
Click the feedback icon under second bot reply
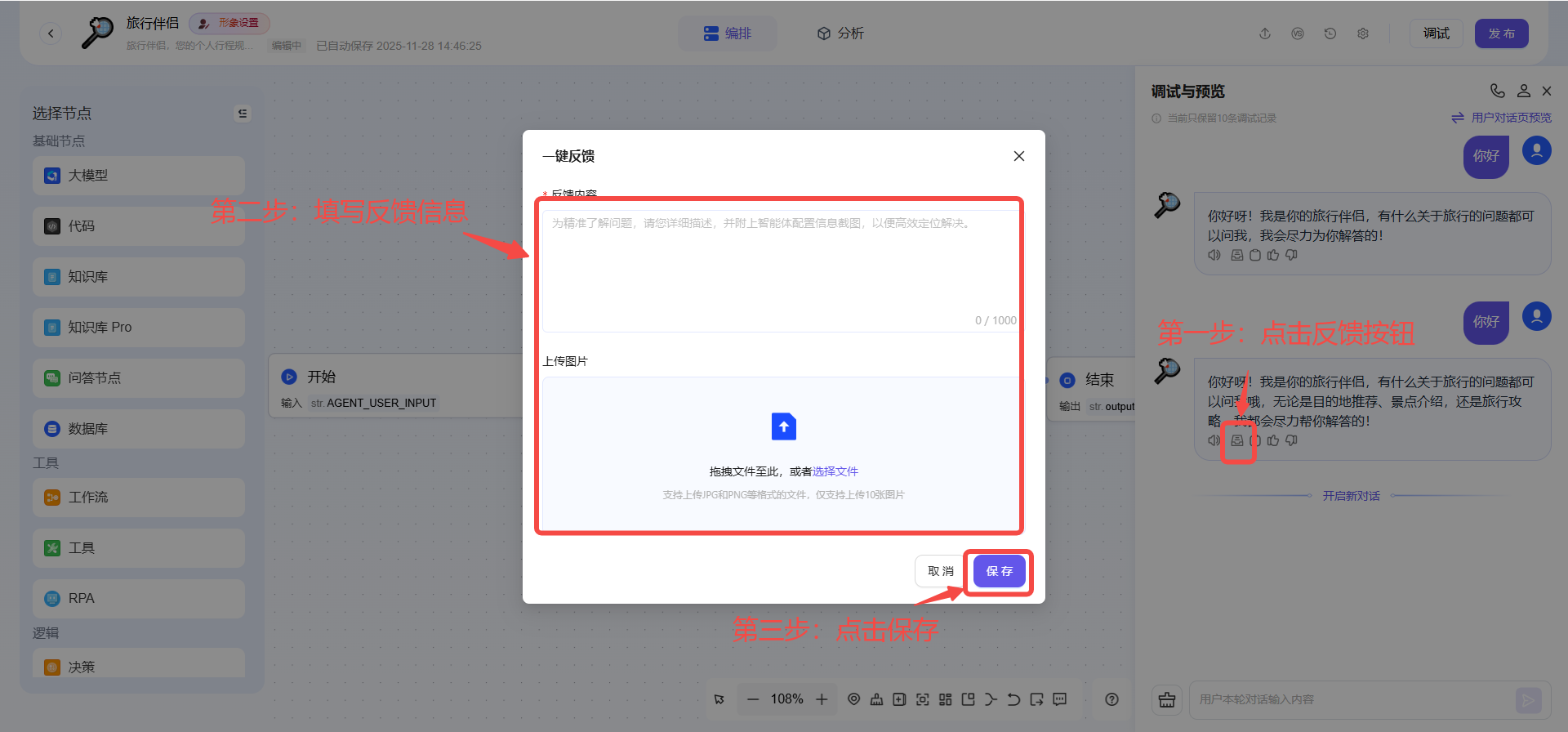point(1237,440)
